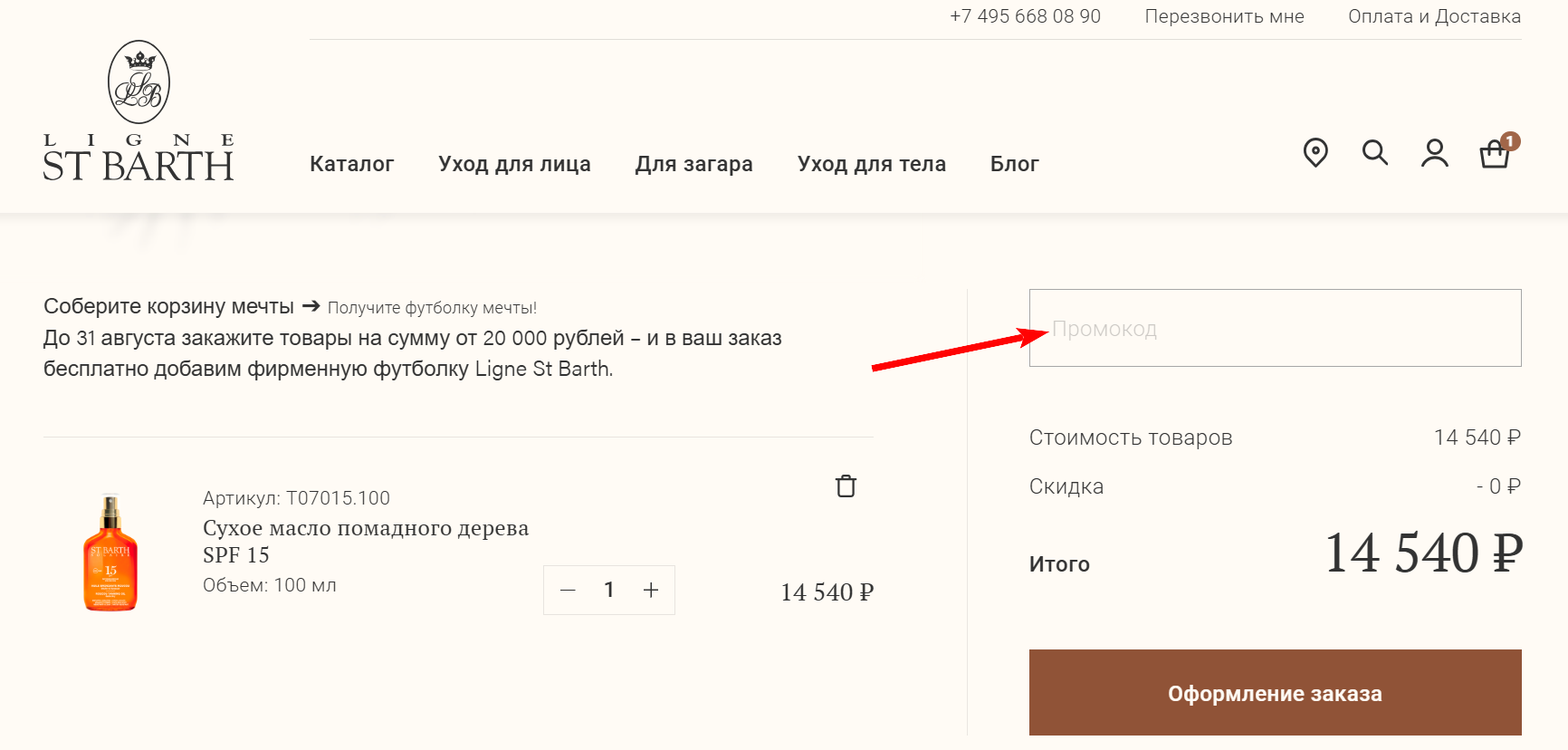The width and height of the screenshot is (1568, 750).
Task: Click the Оформление заказа button
Action: click(1275, 693)
